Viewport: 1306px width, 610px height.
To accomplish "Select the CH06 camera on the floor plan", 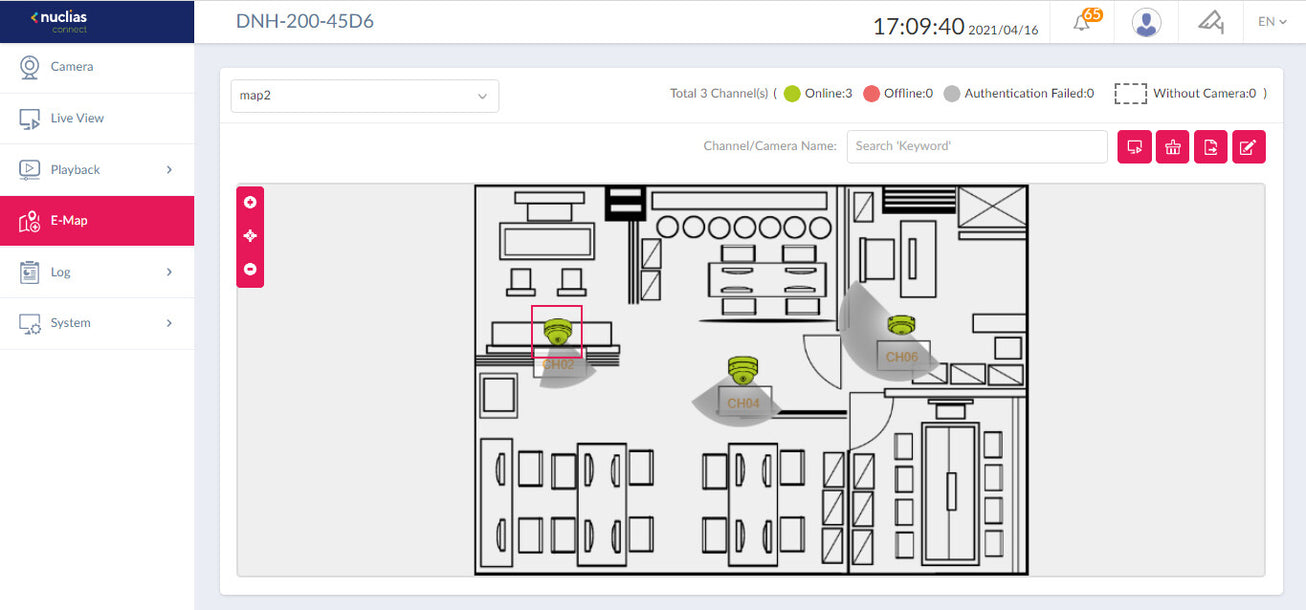I will click(x=901, y=325).
